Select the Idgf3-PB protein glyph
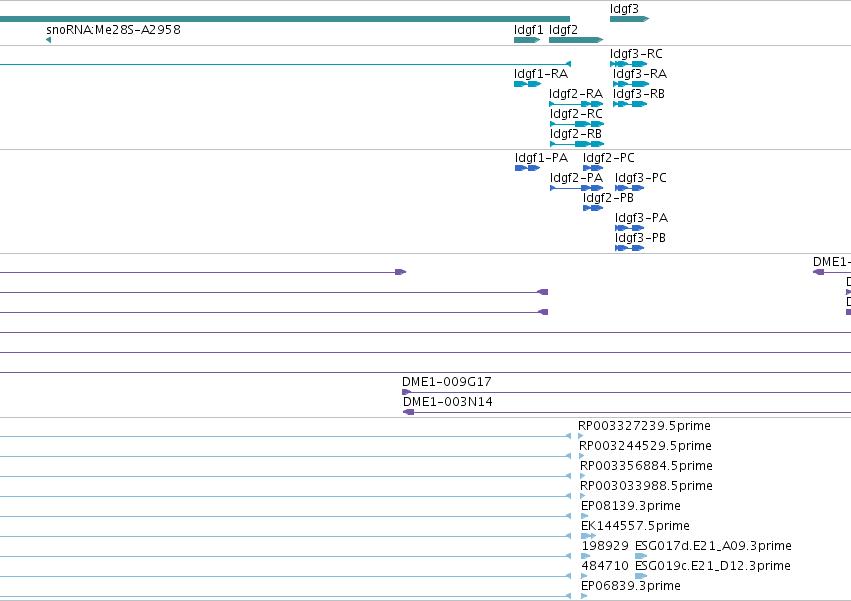Viewport: 851px width, 601px height. (x=630, y=249)
